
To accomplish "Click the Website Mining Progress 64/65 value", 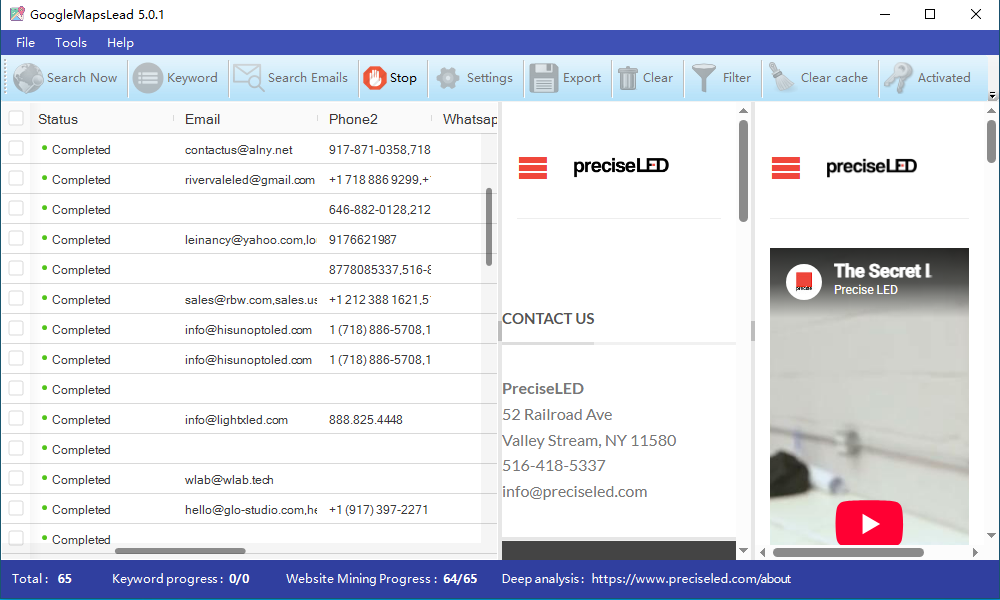I will [x=460, y=579].
